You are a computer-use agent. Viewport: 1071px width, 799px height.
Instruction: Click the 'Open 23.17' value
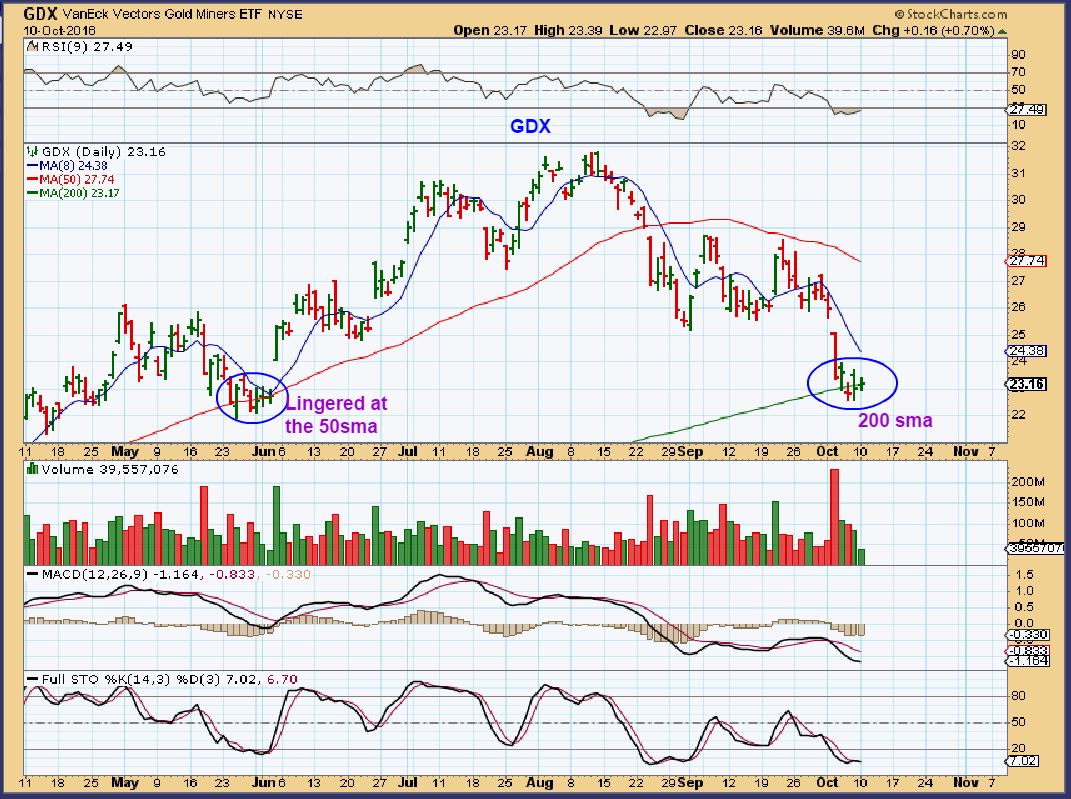(488, 31)
